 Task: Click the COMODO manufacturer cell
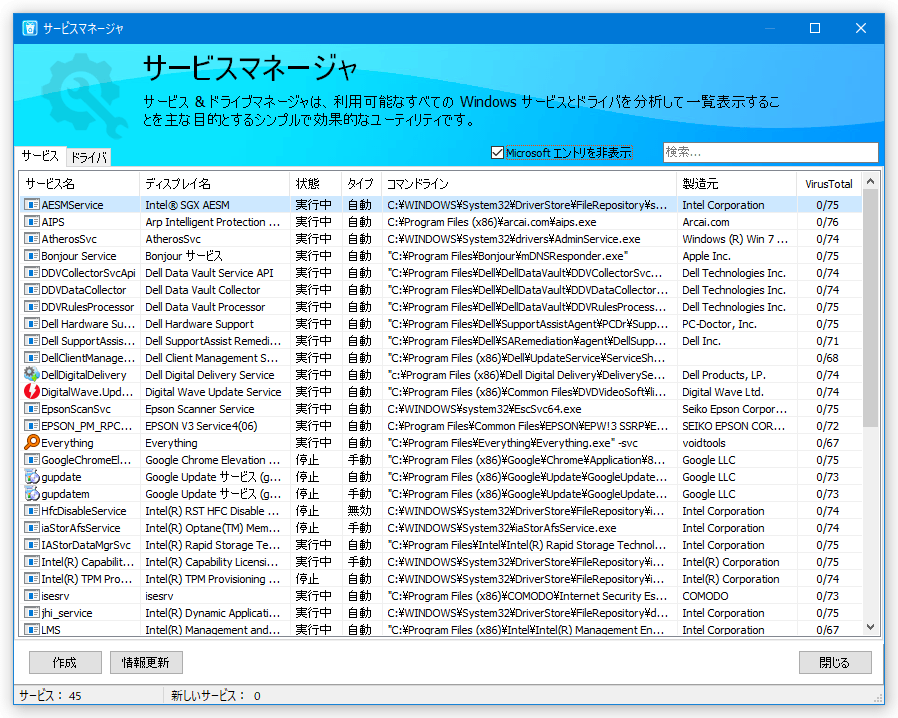[705, 596]
